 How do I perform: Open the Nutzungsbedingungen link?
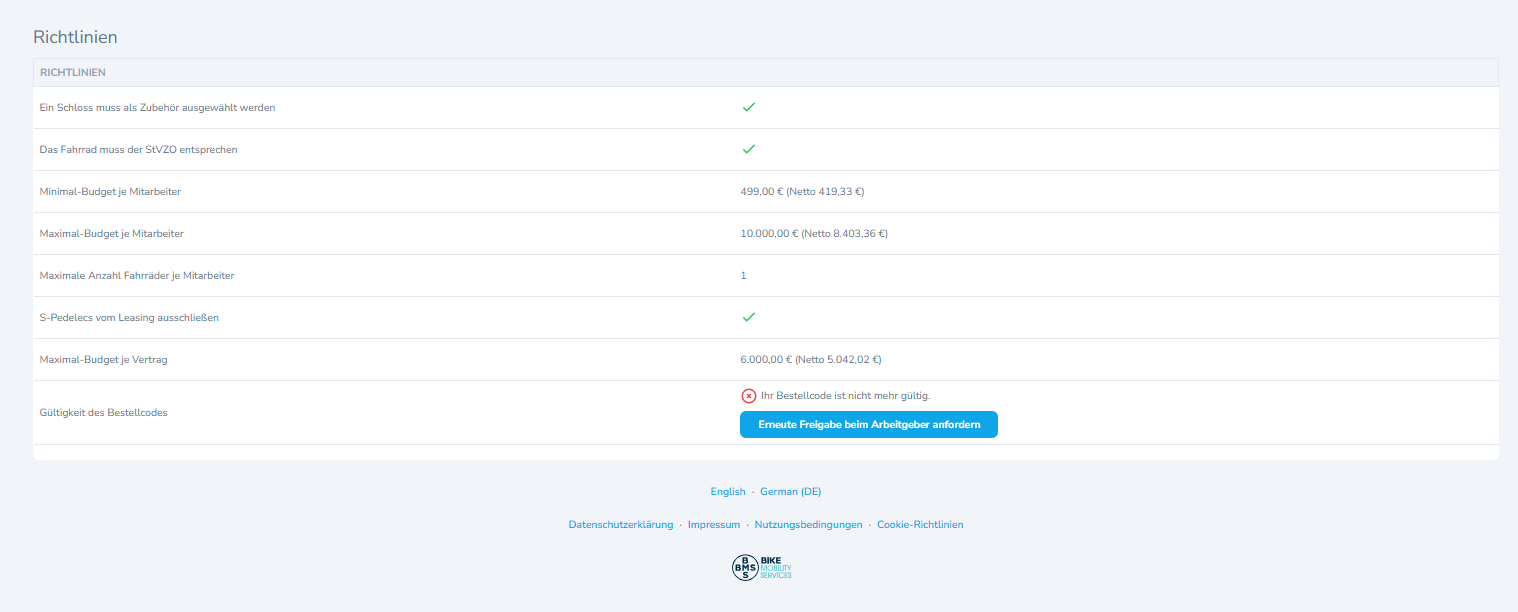coord(808,525)
